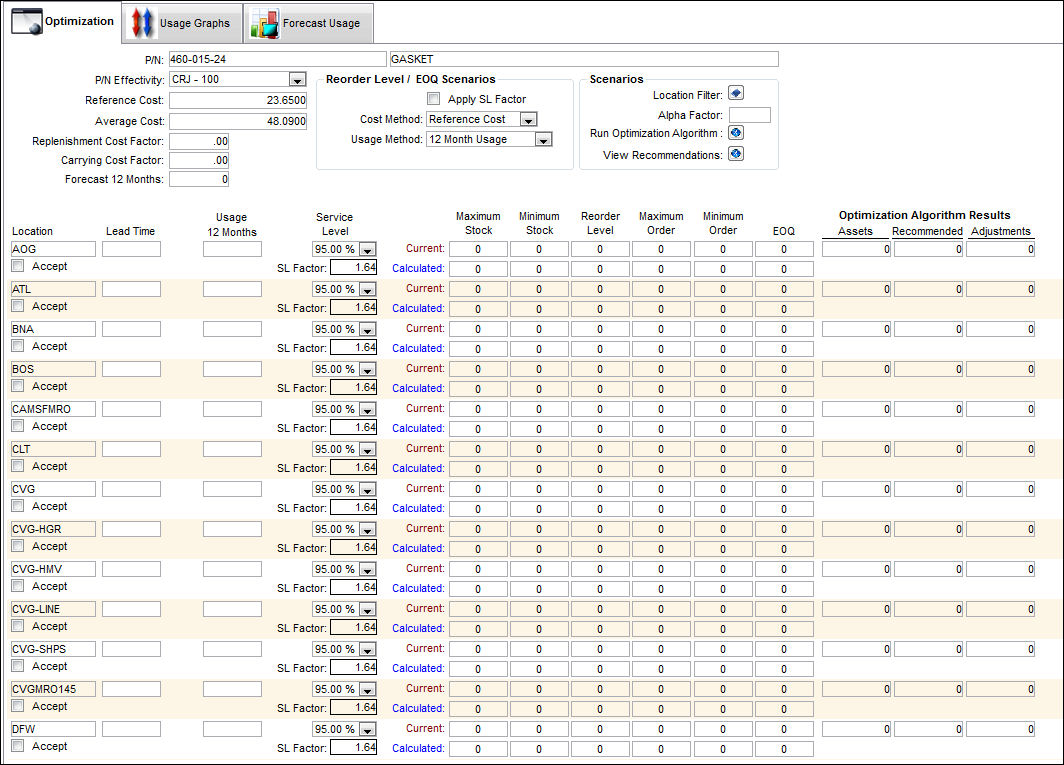Click the CVG-HMV location field
Viewport: 1064px width, 765px height.
(x=54, y=570)
